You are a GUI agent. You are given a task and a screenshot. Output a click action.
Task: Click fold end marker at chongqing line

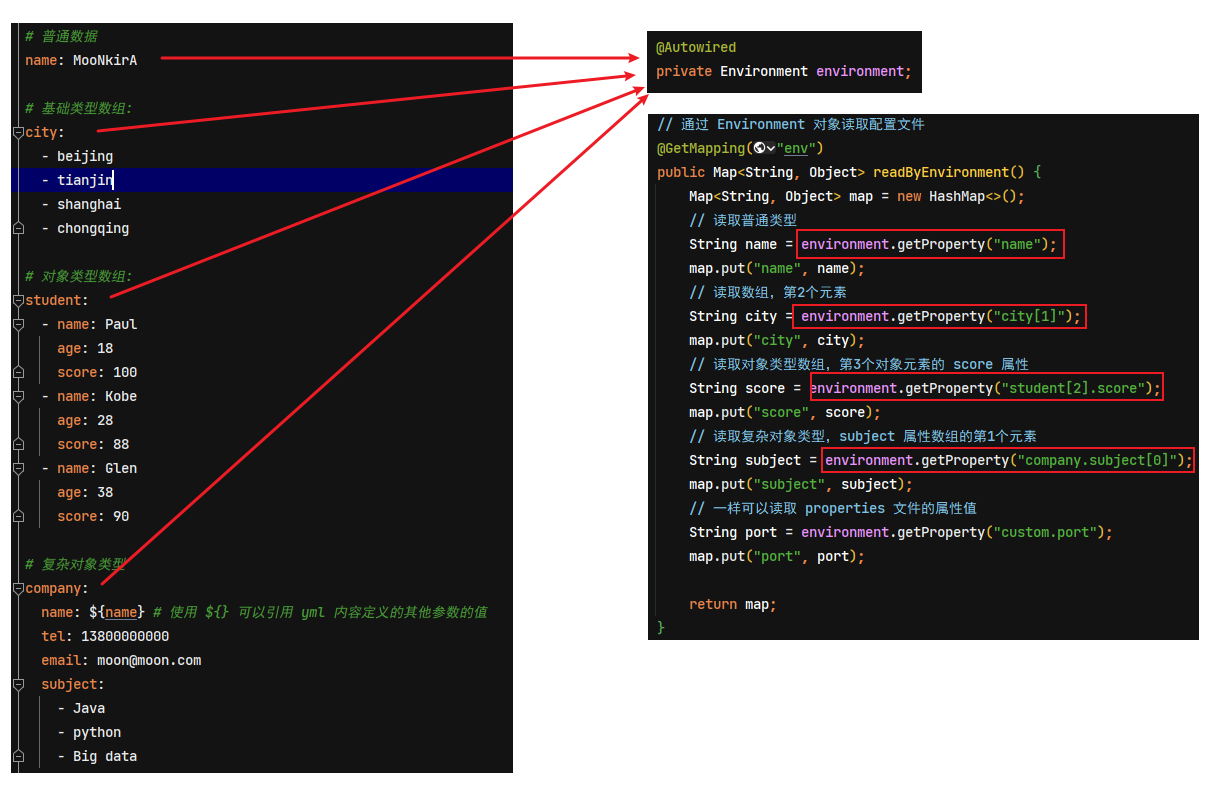pyautogui.click(x=18, y=228)
